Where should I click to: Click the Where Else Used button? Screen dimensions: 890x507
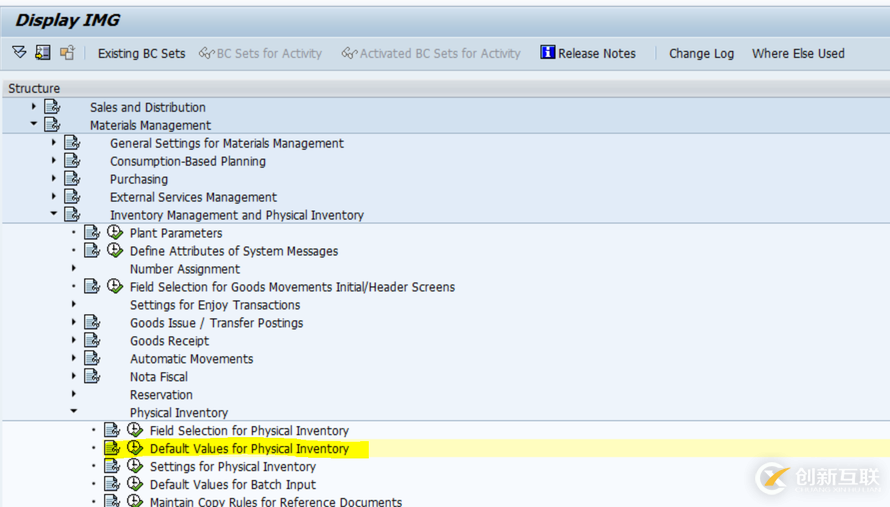(798, 54)
